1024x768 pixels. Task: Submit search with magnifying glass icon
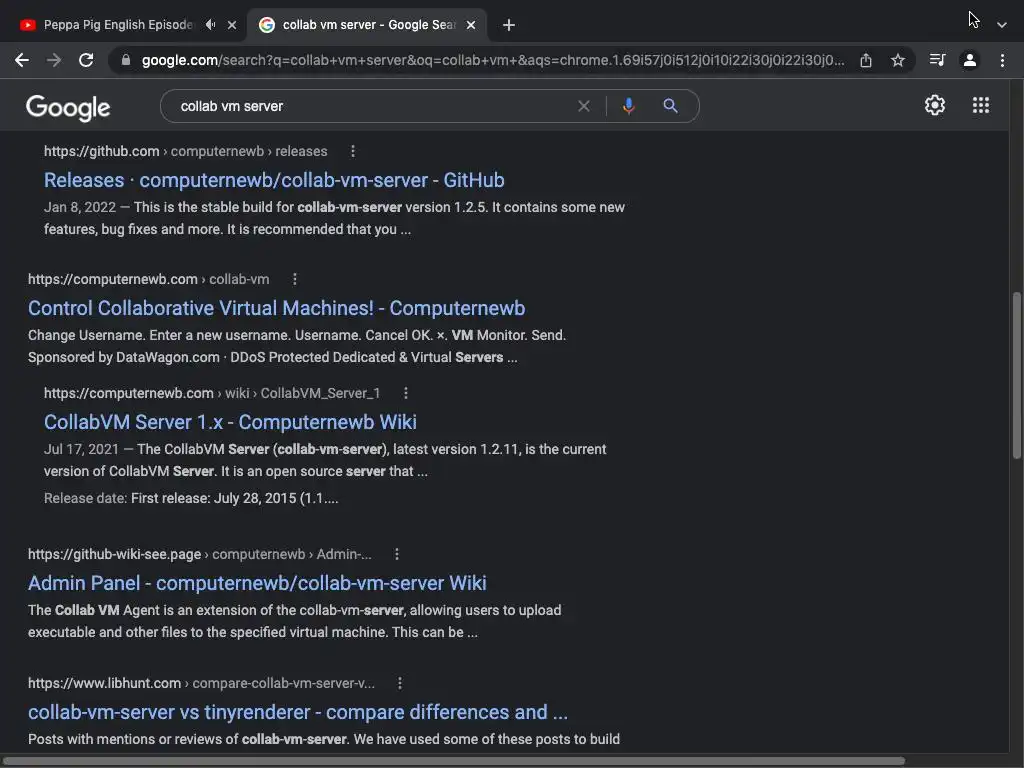point(670,106)
